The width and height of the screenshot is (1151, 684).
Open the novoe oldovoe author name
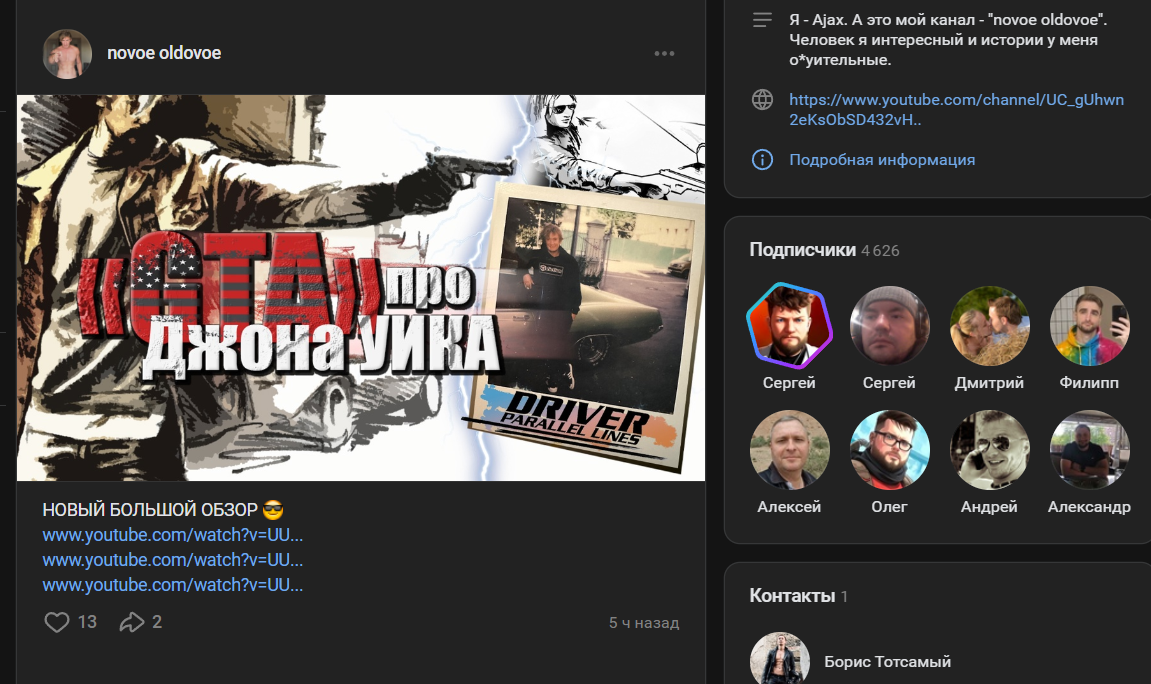pos(164,53)
